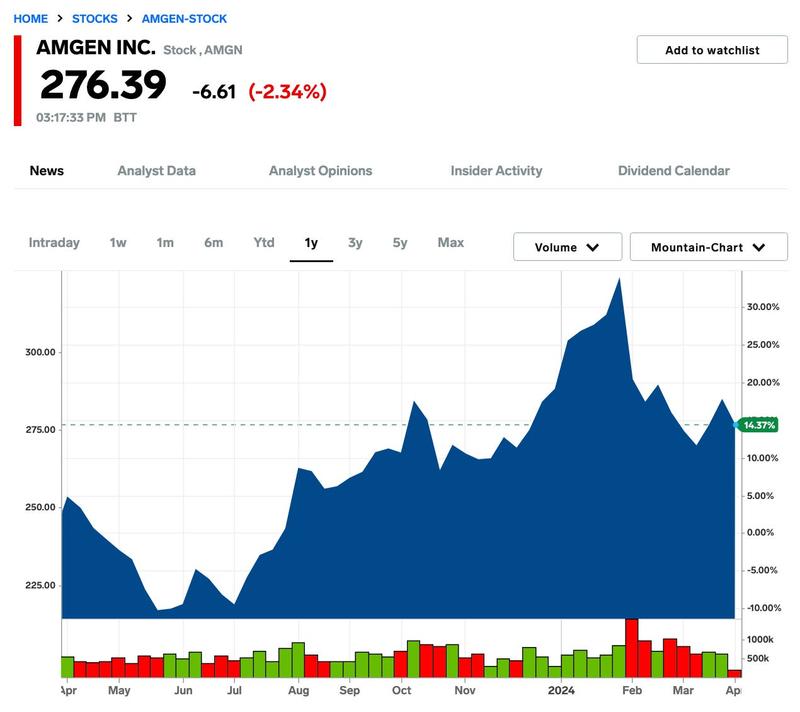Select the 1y chart range

pyautogui.click(x=311, y=243)
